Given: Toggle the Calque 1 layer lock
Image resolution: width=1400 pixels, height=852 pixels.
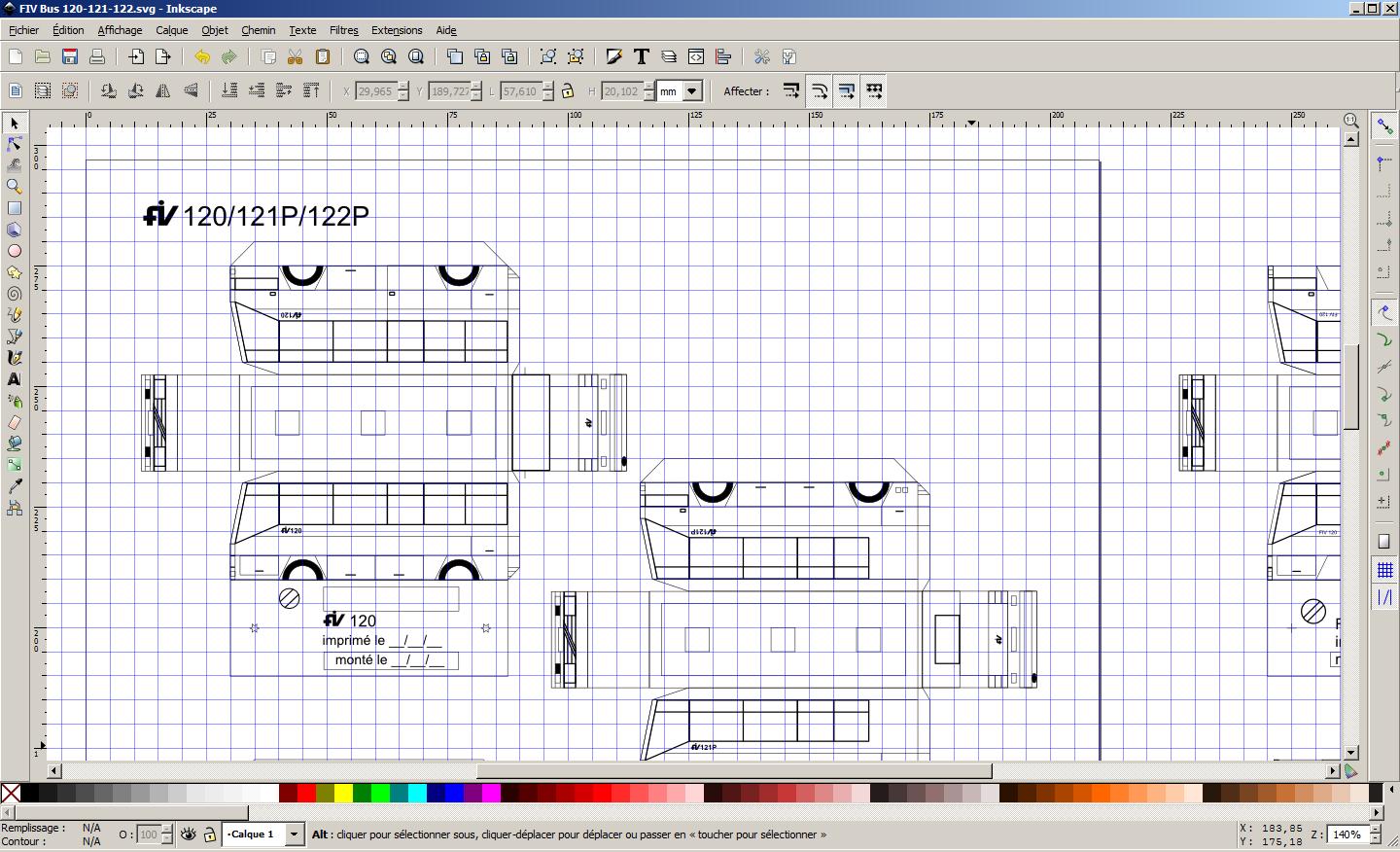Looking at the screenshot, I should pyautogui.click(x=209, y=834).
